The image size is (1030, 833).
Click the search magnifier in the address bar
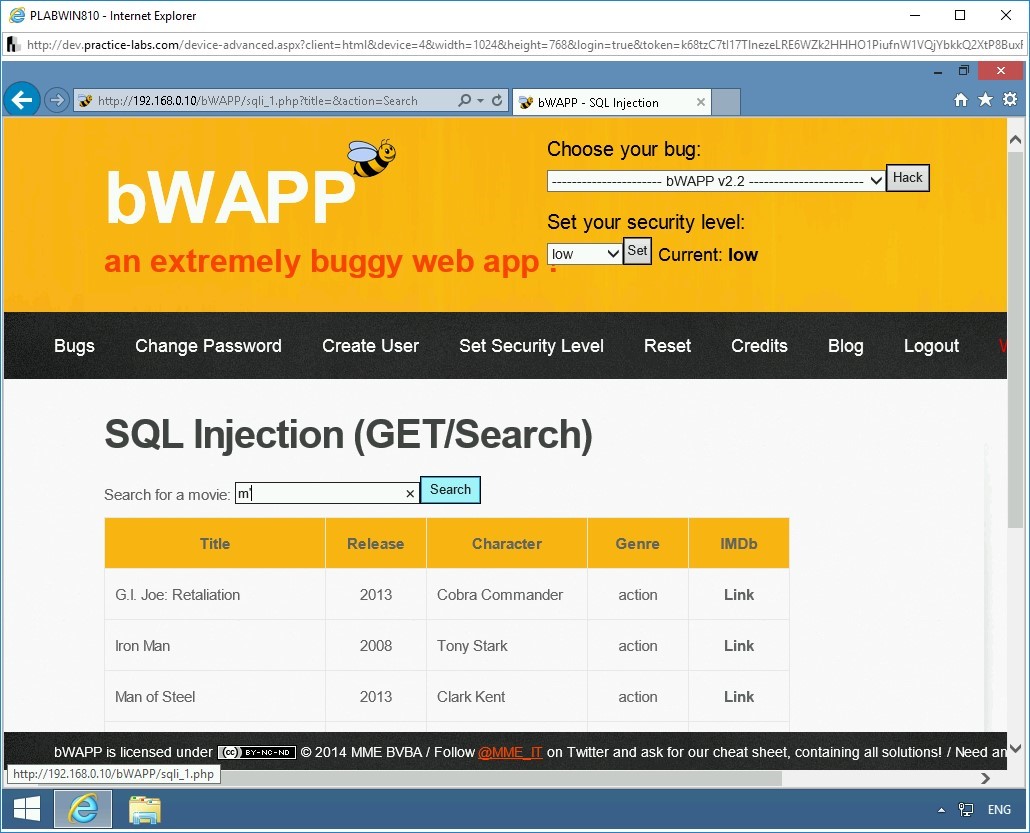pyautogui.click(x=465, y=100)
